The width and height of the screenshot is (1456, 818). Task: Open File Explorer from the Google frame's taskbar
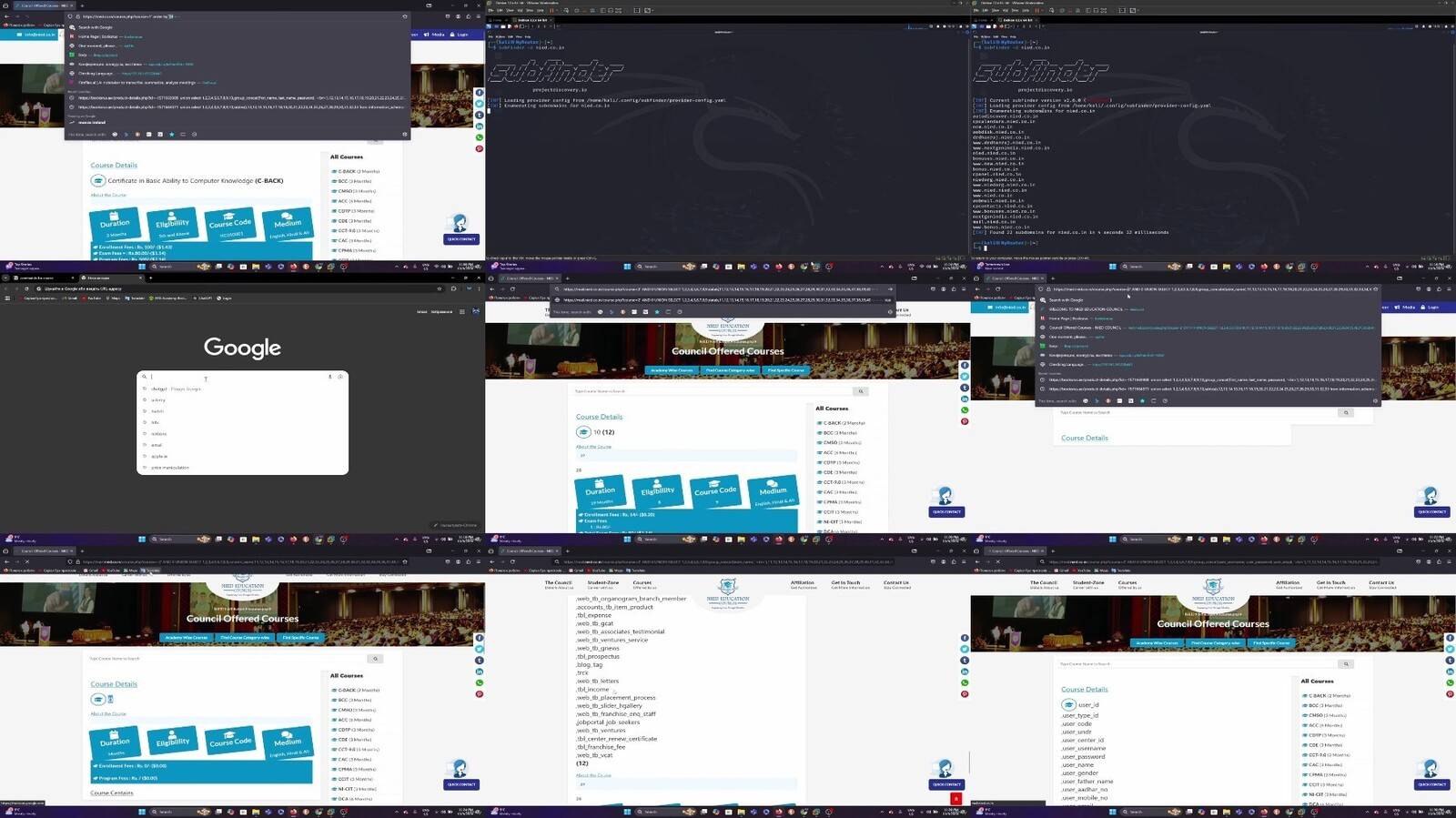pos(255,539)
